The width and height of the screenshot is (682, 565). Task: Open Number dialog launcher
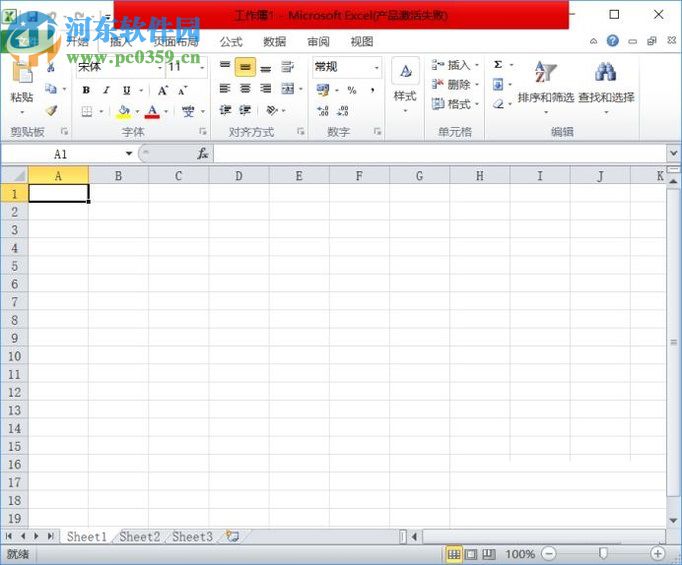[377, 131]
